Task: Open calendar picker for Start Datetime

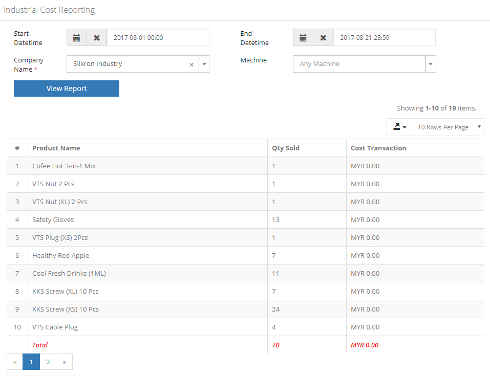Action: tap(77, 37)
